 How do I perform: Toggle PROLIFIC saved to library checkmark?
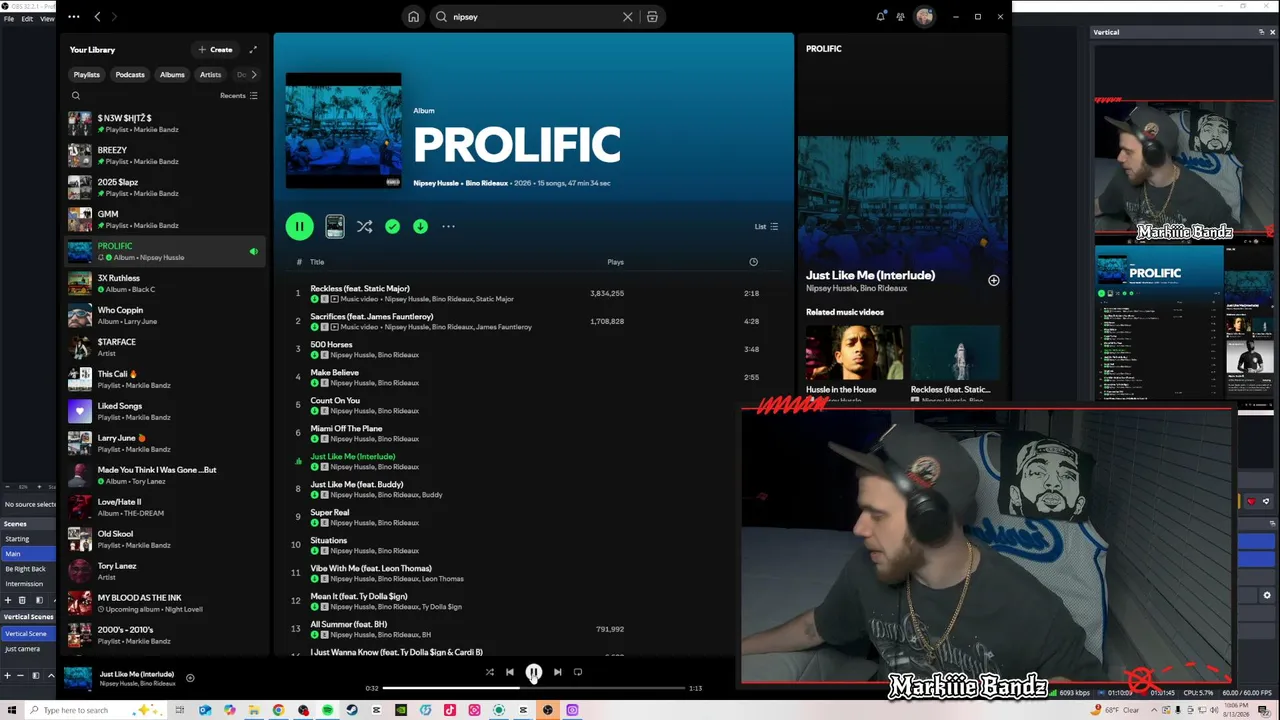pos(392,227)
